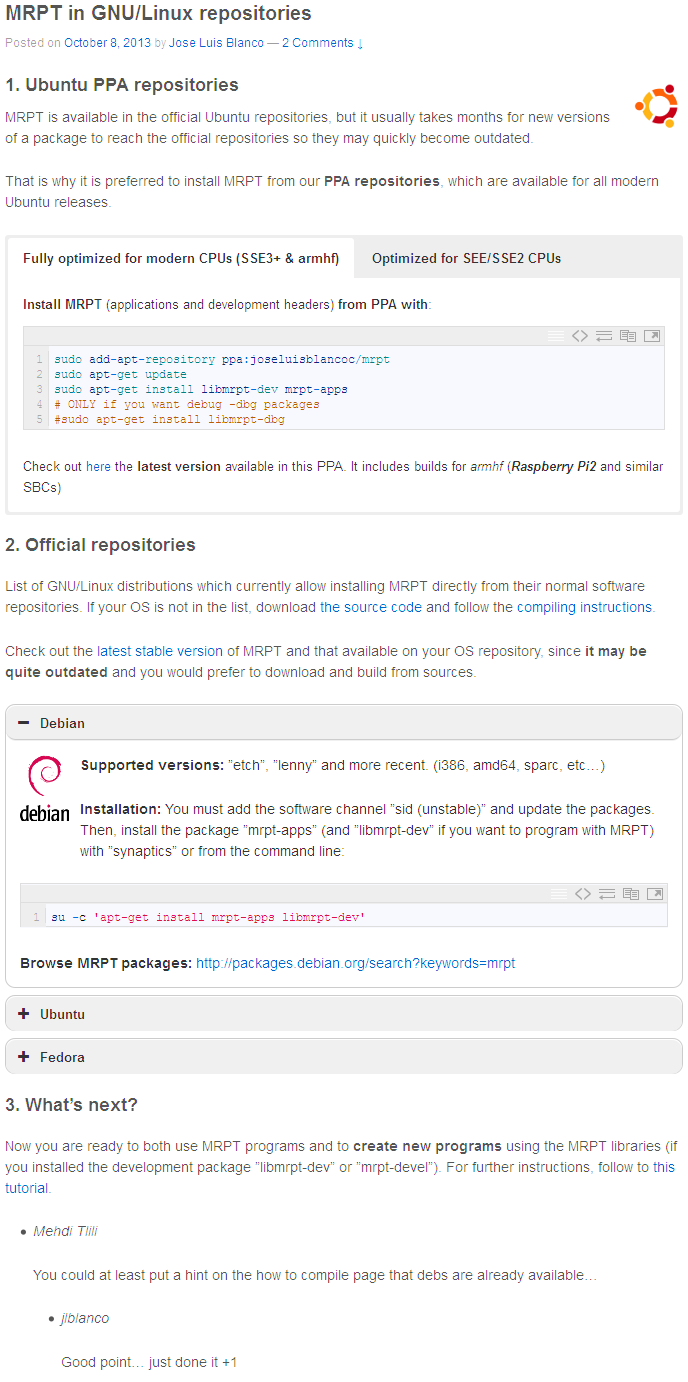This screenshot has height=1382, width=688.
Task: Toggle plain code view in PPA code block
Action: click(x=580, y=336)
